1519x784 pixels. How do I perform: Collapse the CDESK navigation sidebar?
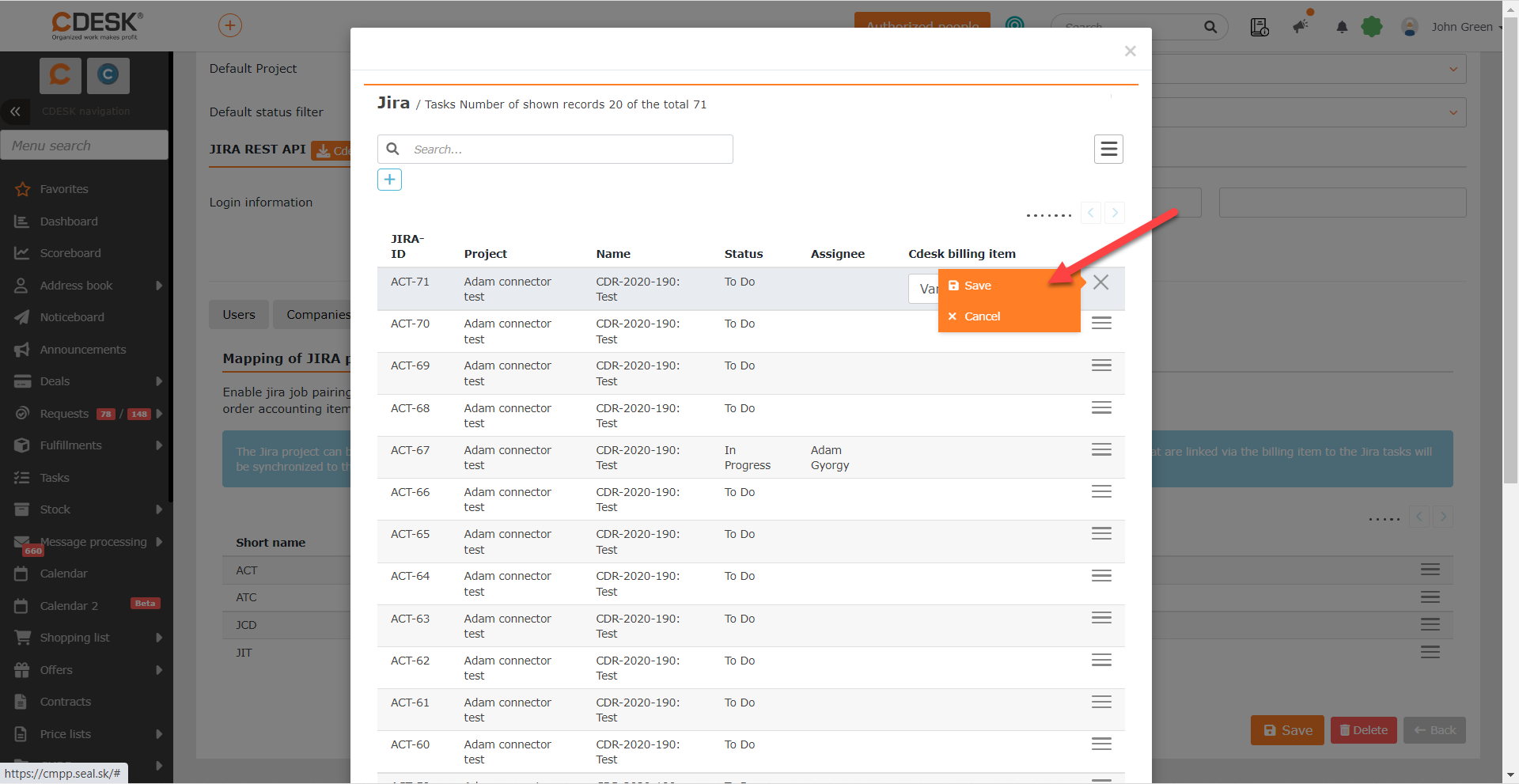pos(15,112)
